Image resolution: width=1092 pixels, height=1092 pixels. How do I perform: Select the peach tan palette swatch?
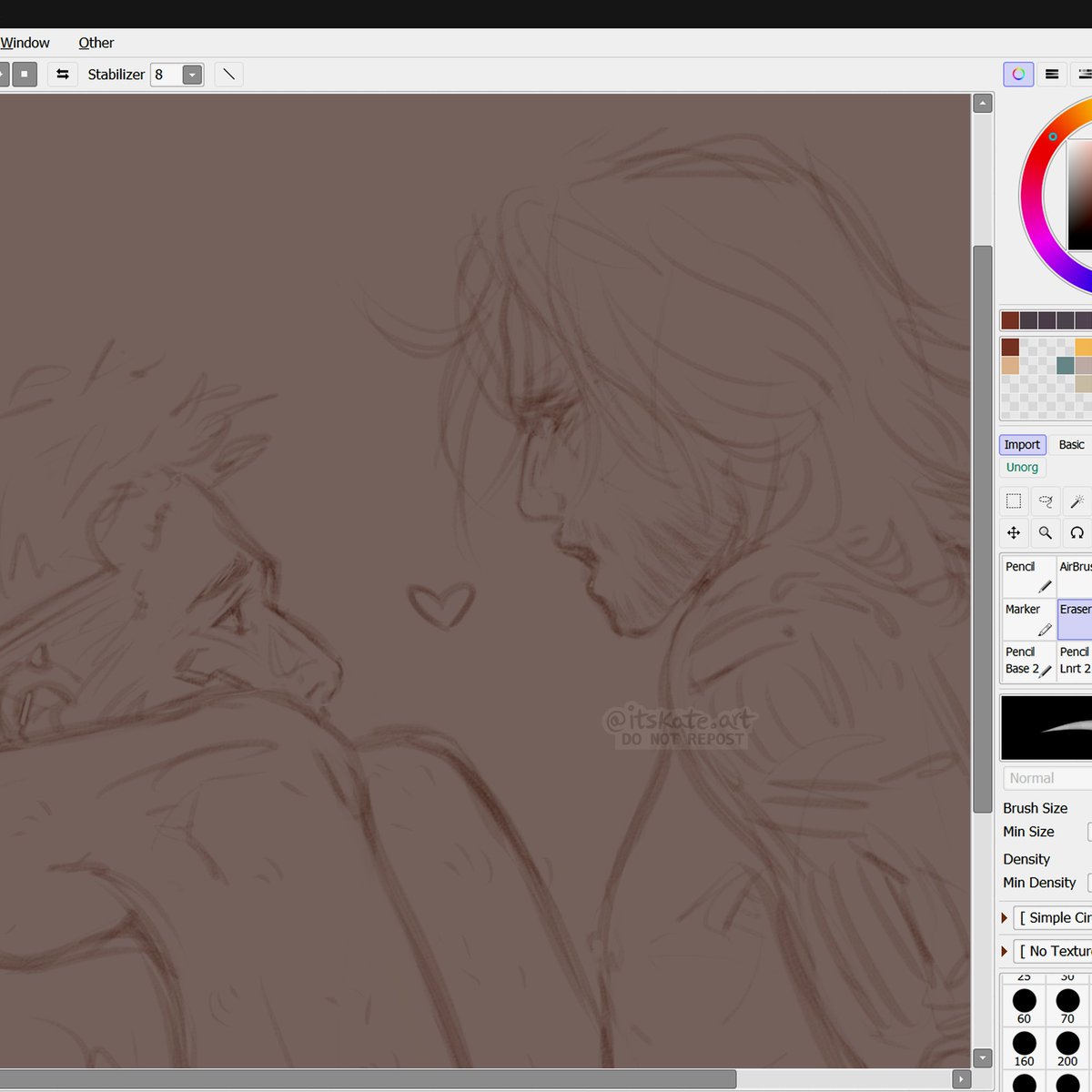tap(1010, 365)
